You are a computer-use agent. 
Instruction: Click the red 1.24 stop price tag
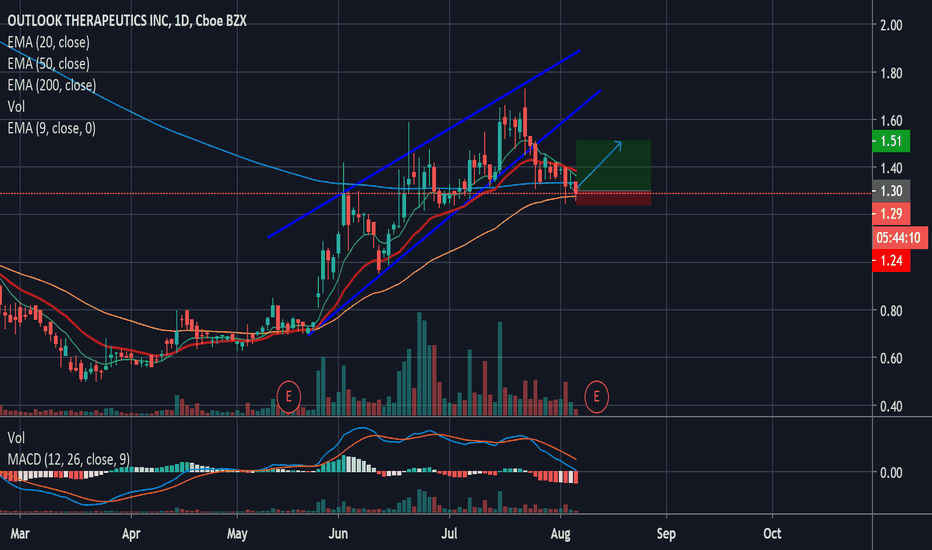coord(891,260)
